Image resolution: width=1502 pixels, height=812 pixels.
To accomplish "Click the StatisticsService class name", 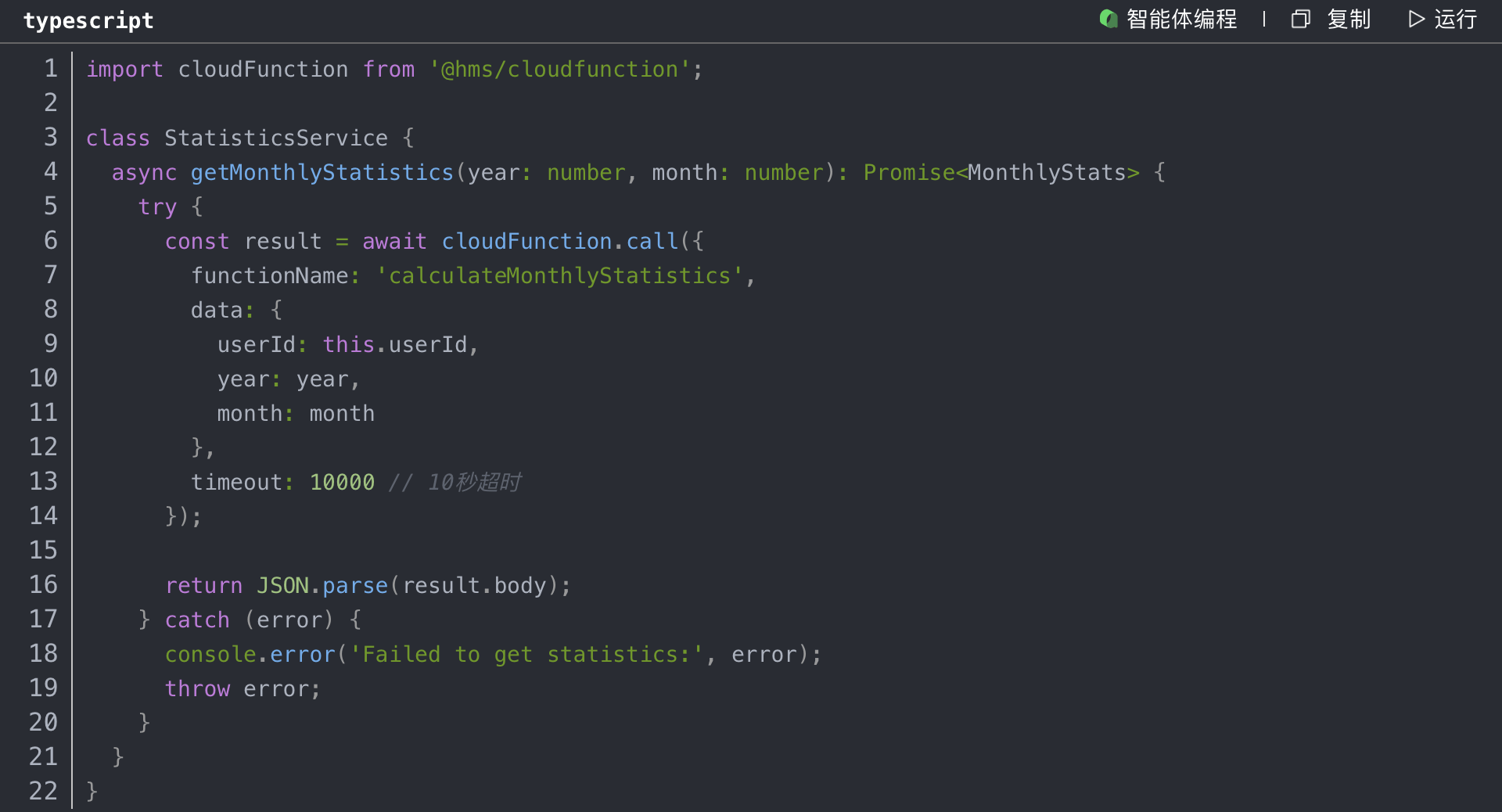I will pos(275,138).
